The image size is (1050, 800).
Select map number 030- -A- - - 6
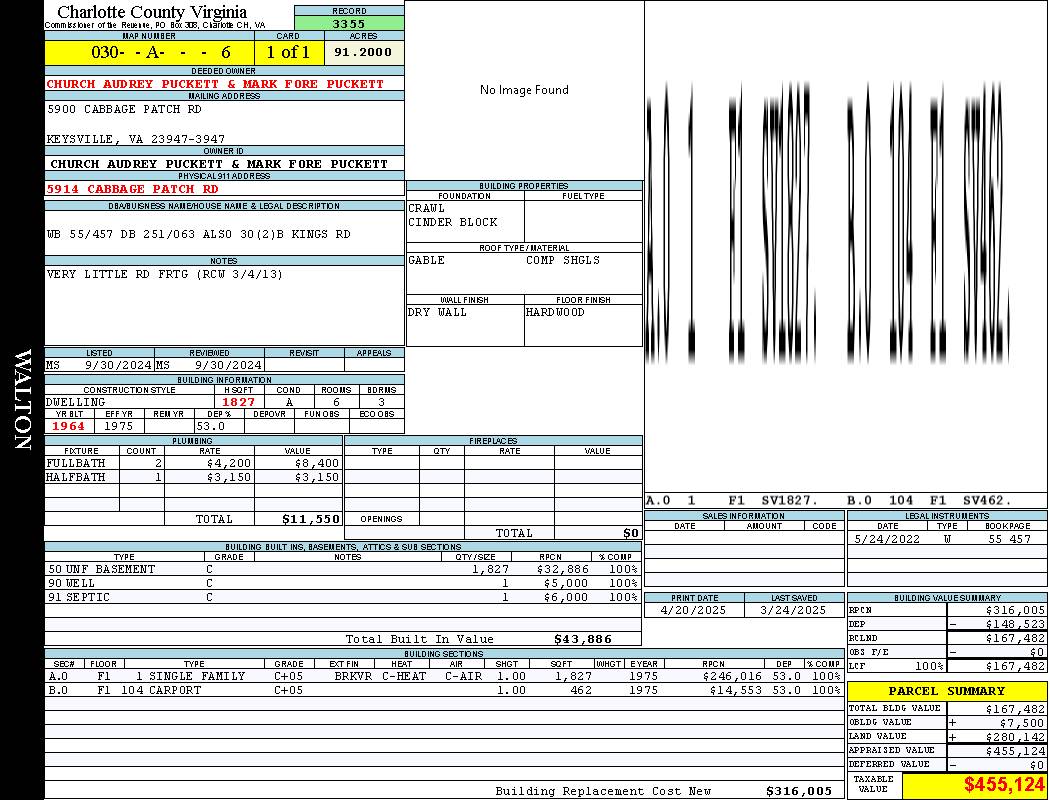[x=161, y=52]
